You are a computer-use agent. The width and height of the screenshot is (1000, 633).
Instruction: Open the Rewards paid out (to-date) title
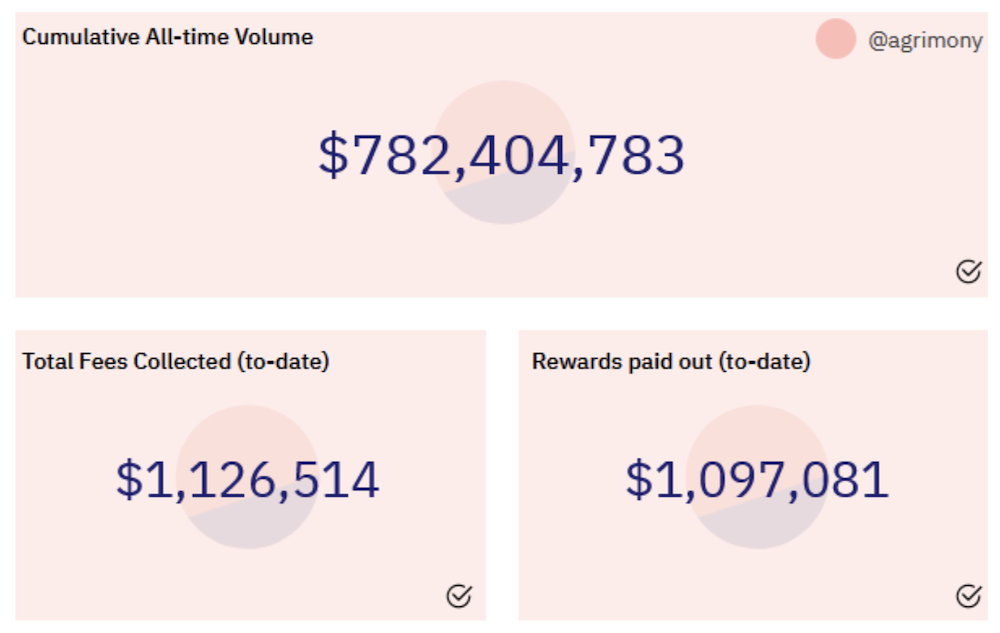point(671,361)
